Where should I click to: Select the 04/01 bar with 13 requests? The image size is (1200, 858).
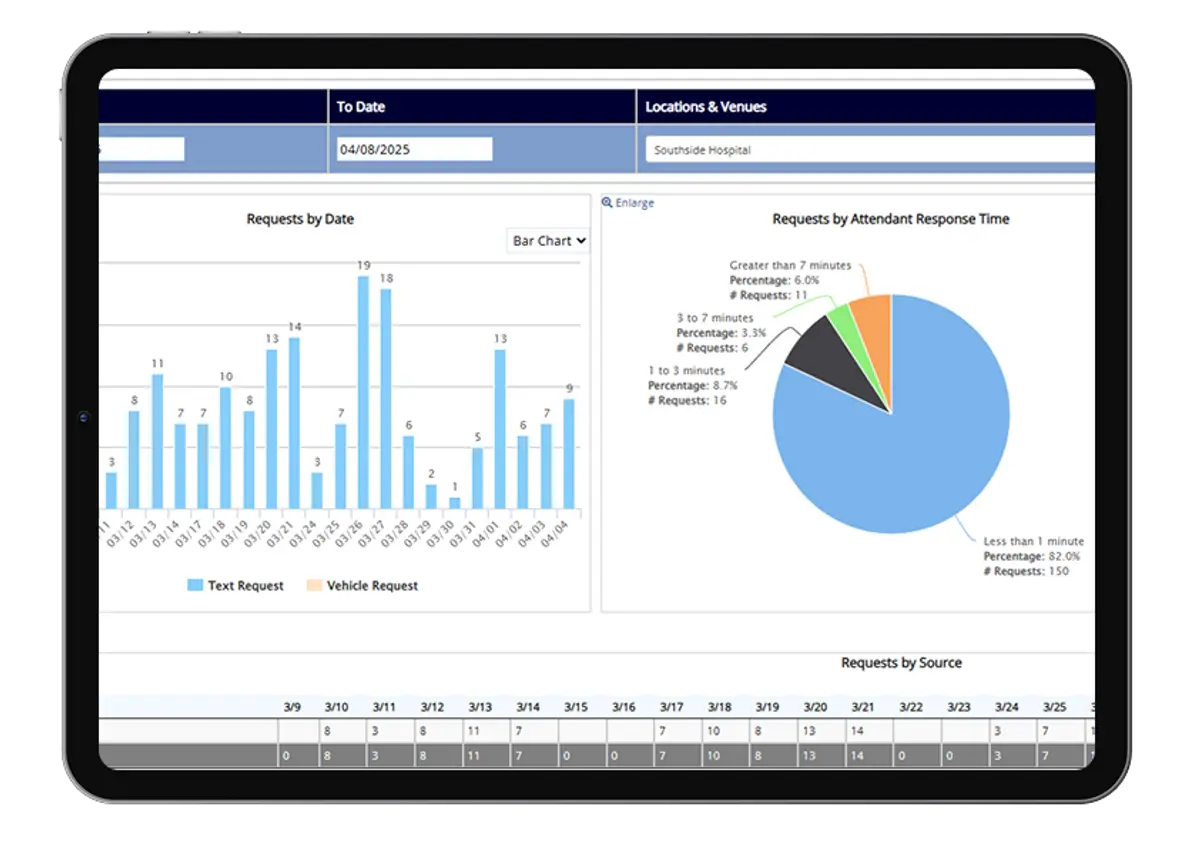(x=500, y=428)
